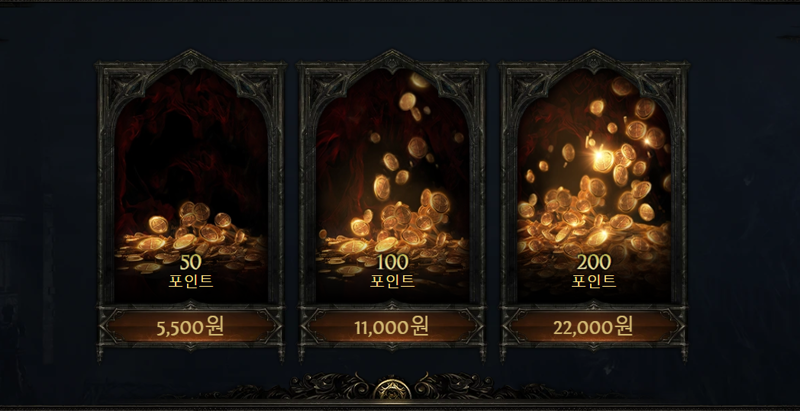Open the dark red empty area of 50-point card
800x411 pixels.
(x=190, y=143)
